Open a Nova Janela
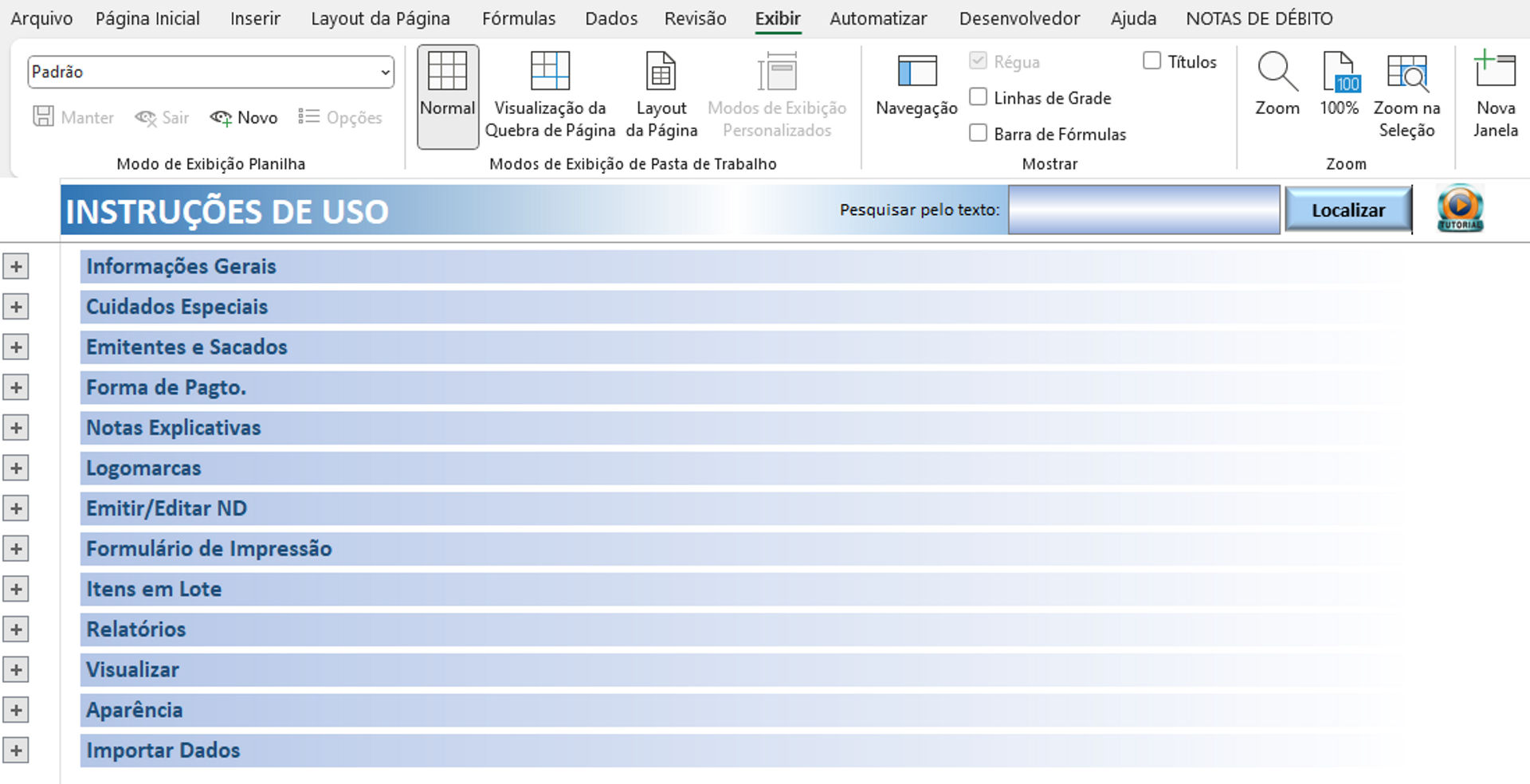 pos(1496,95)
